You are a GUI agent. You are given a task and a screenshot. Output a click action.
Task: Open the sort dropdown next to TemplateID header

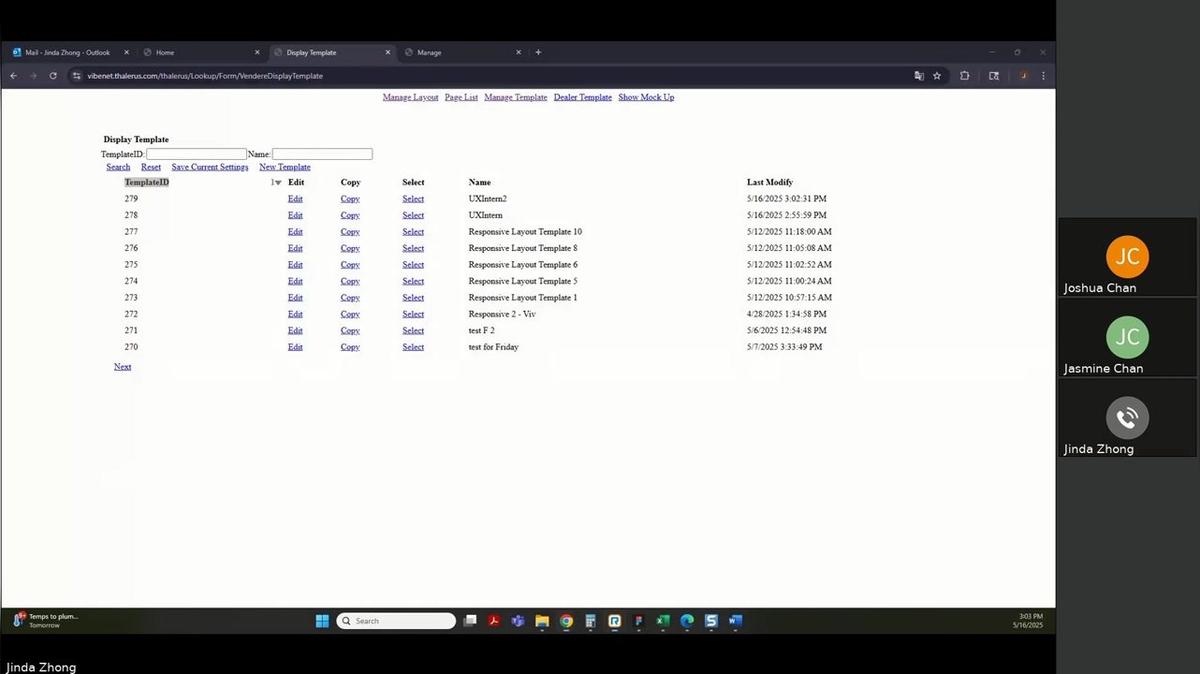(x=277, y=182)
